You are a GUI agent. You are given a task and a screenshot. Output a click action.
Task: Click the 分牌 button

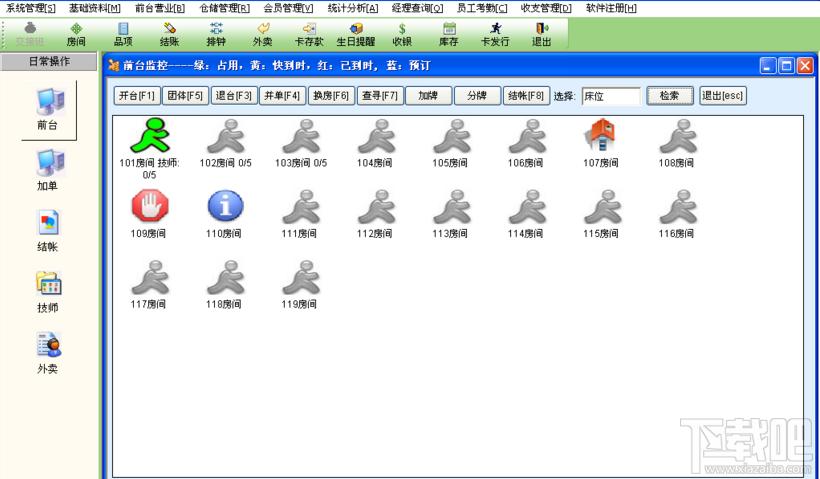click(x=477, y=96)
